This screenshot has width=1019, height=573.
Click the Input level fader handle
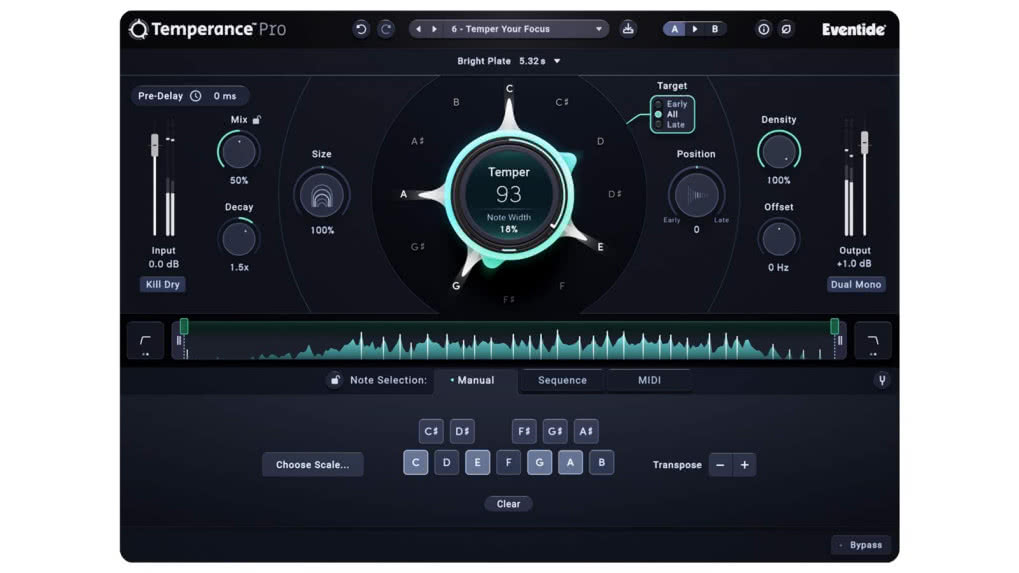[x=155, y=144]
